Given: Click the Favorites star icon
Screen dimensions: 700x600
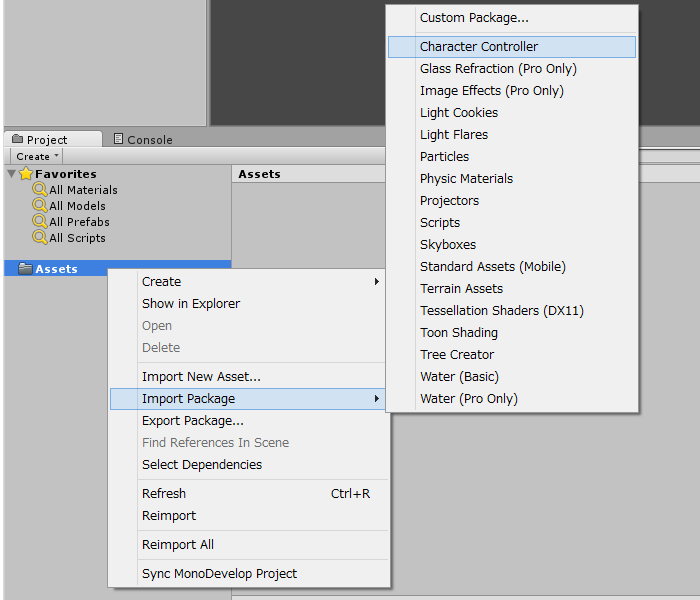Looking at the screenshot, I should pyautogui.click(x=26, y=174).
